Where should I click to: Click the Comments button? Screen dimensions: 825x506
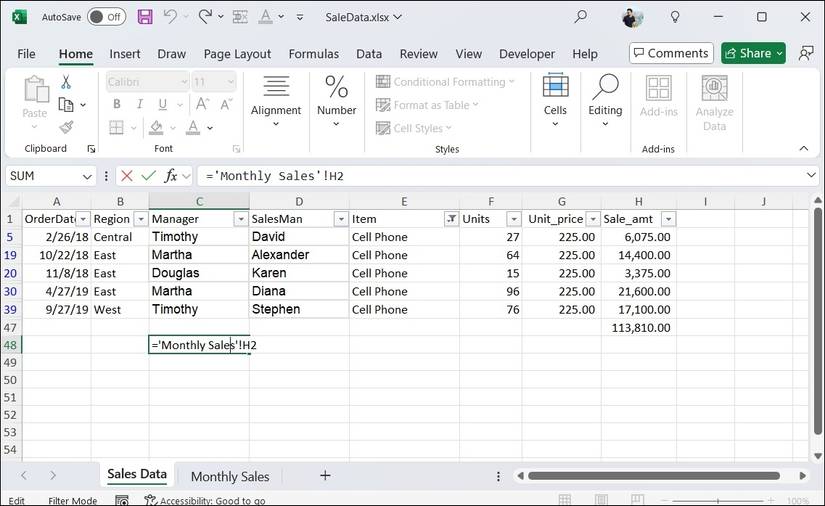(x=671, y=53)
